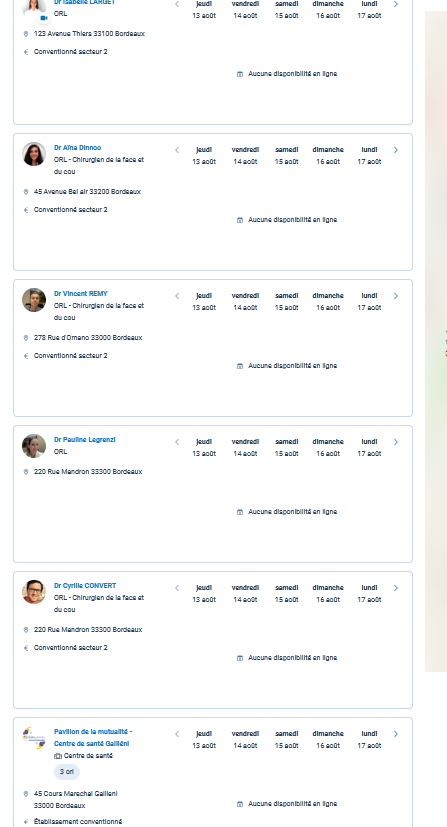This screenshot has height=827, width=447.
Task: Open Pavillon de la mutualité Centre de santé Gallieni
Action: (x=93, y=738)
